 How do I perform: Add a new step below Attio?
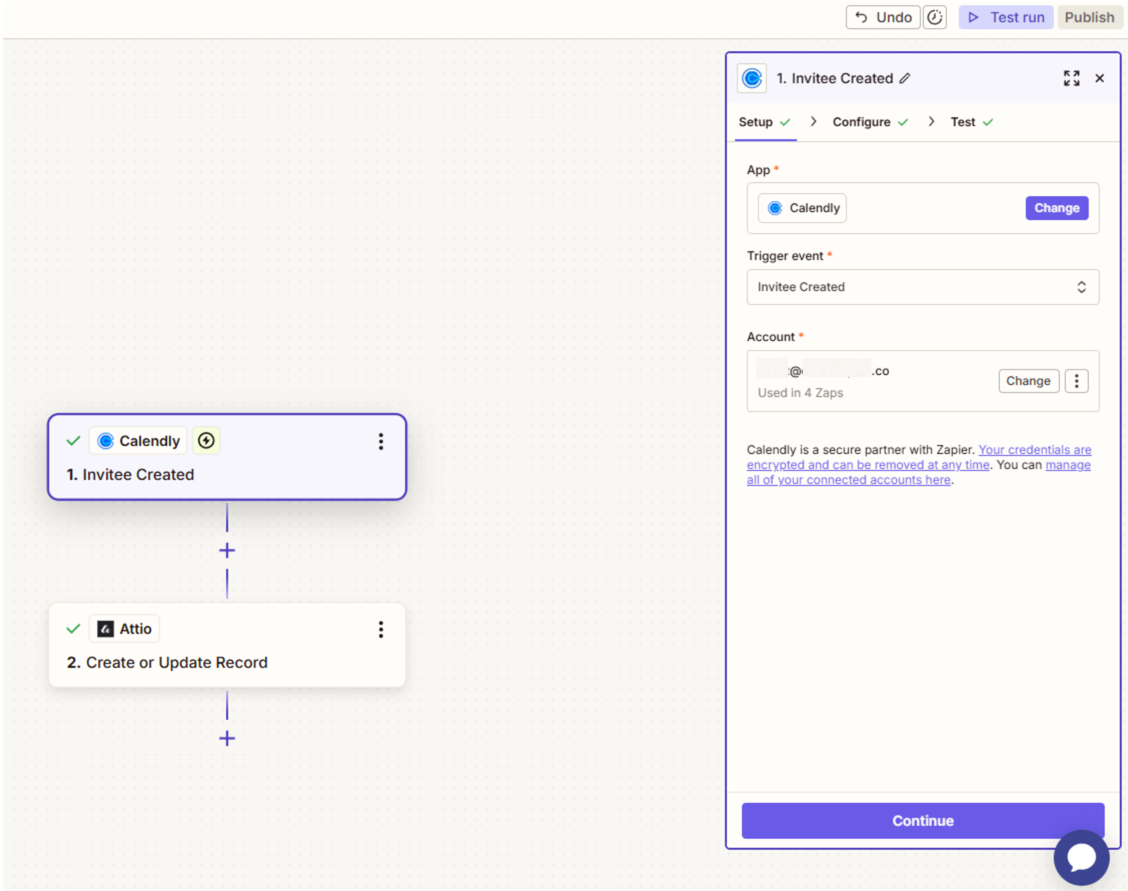point(227,739)
